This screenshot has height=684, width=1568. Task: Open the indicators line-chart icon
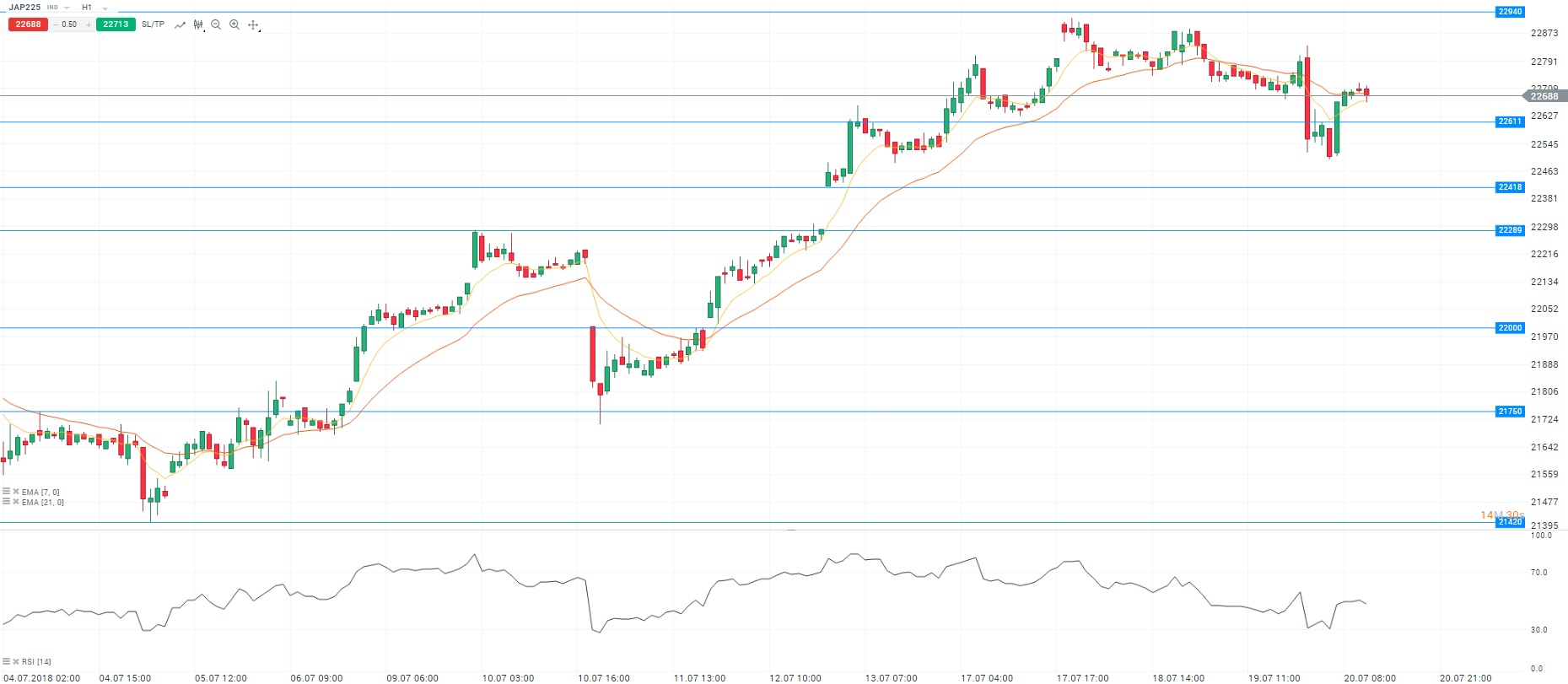pyautogui.click(x=180, y=25)
